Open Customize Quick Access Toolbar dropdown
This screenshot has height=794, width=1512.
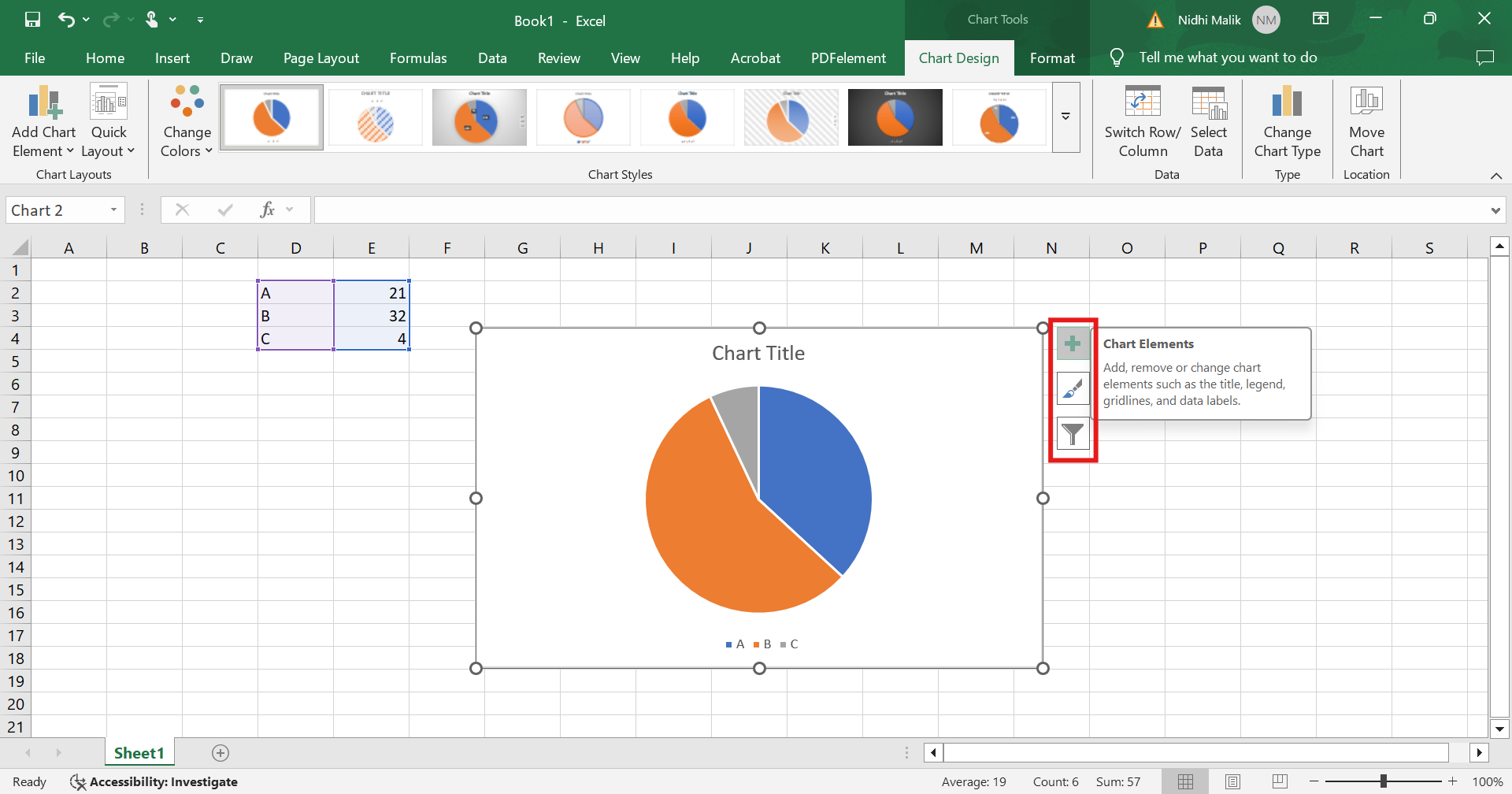tap(200, 20)
